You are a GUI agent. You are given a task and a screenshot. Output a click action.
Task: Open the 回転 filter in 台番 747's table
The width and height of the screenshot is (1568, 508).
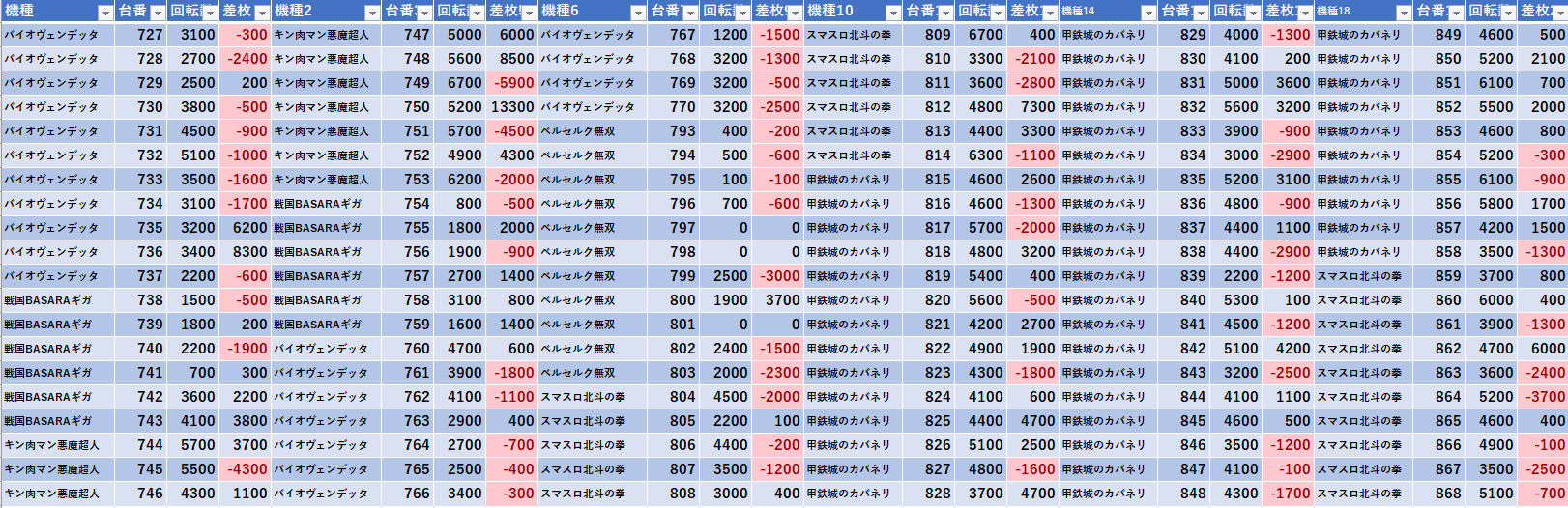[477, 13]
